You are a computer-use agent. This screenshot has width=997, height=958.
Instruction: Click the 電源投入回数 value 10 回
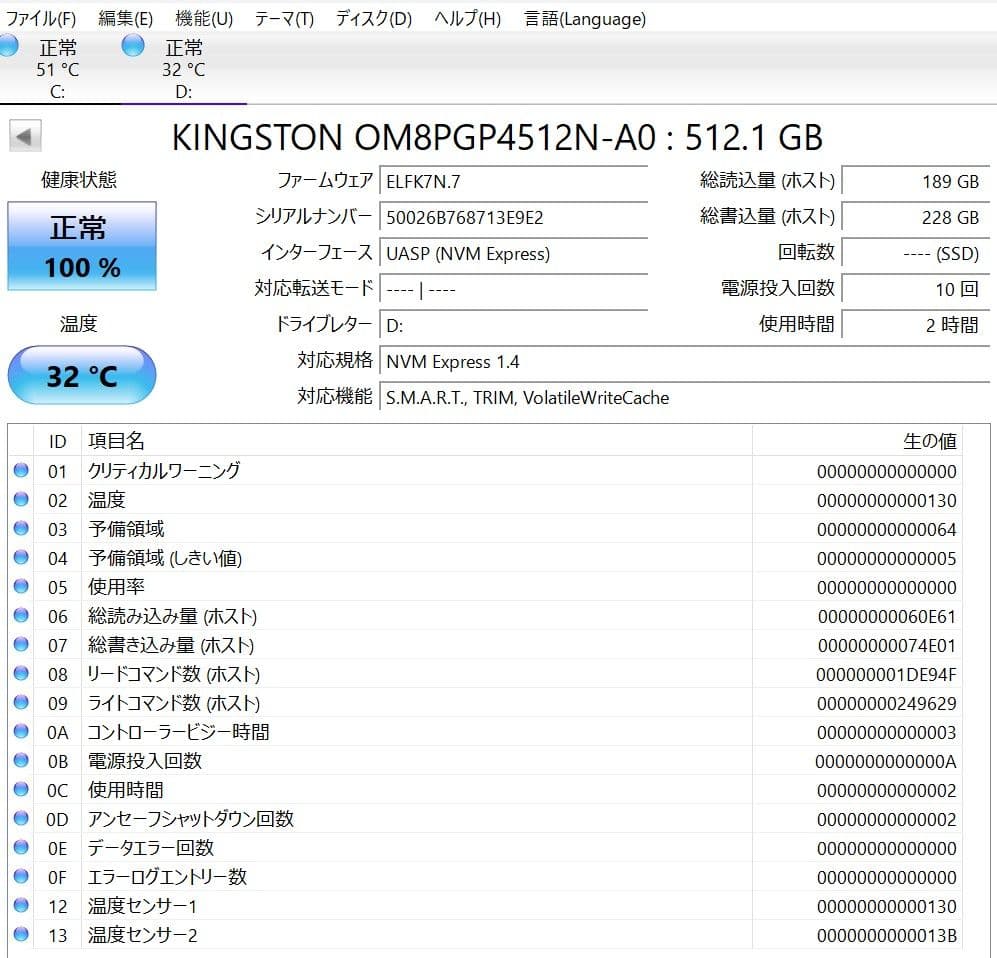(x=916, y=289)
